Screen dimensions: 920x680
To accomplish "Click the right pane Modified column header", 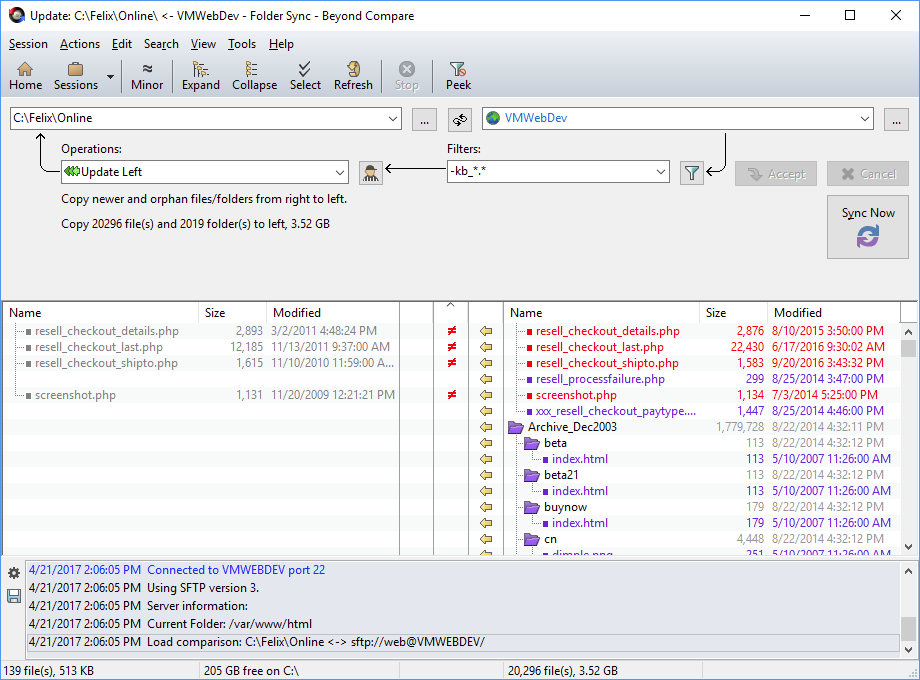I will (x=833, y=313).
